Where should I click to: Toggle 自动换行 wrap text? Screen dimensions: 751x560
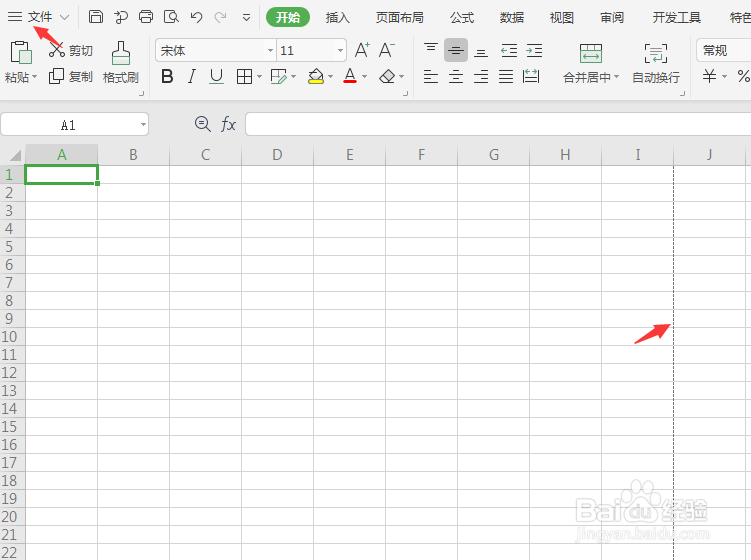click(656, 63)
